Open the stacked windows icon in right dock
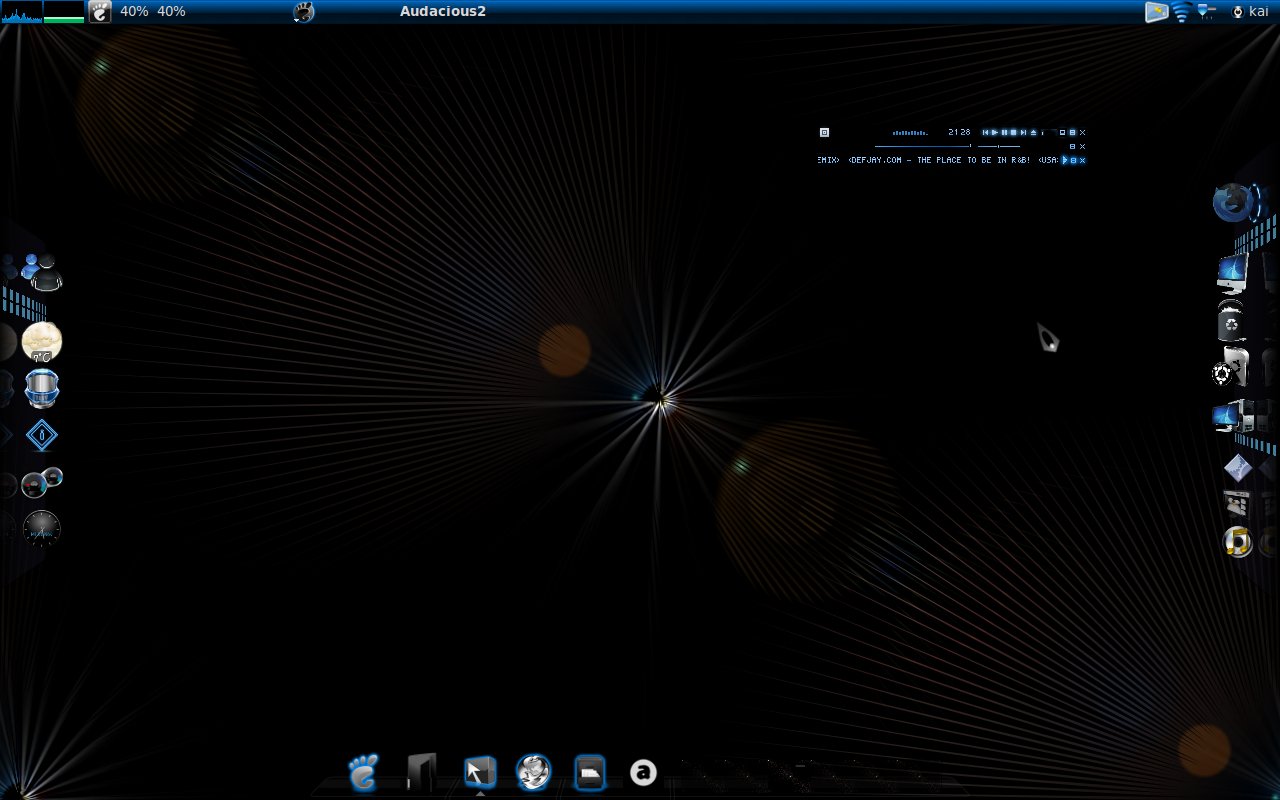This screenshot has height=800, width=1280. pos(1237,503)
